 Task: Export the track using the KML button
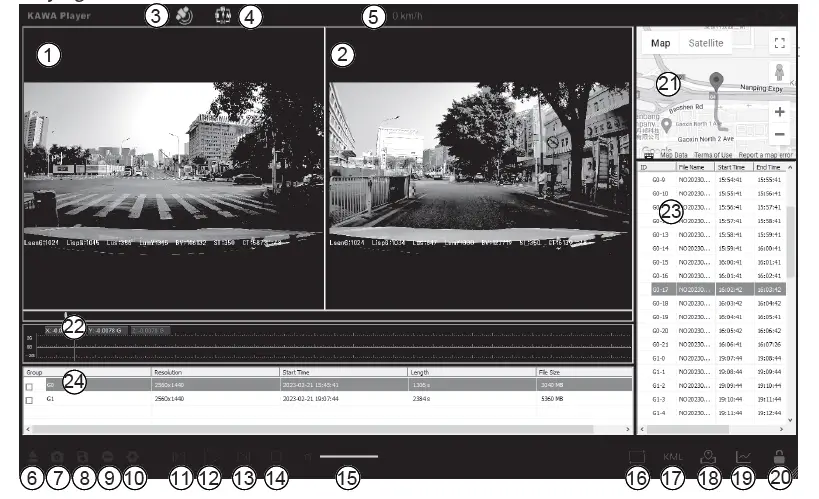(x=673, y=457)
